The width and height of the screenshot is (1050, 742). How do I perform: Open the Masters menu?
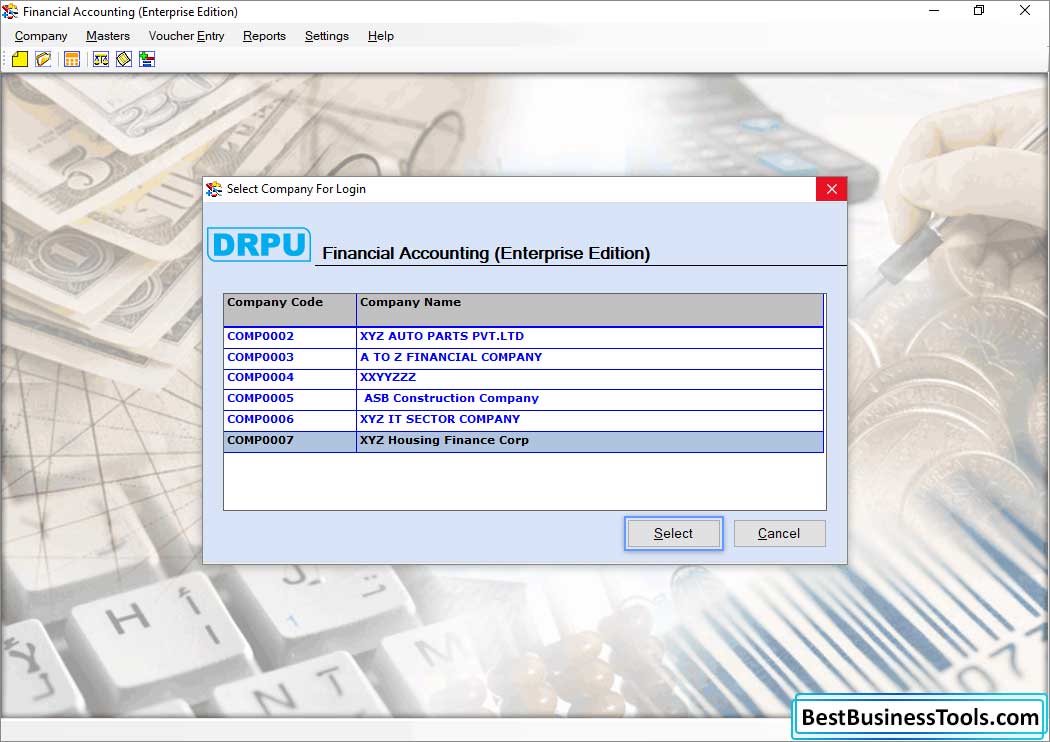coord(108,36)
